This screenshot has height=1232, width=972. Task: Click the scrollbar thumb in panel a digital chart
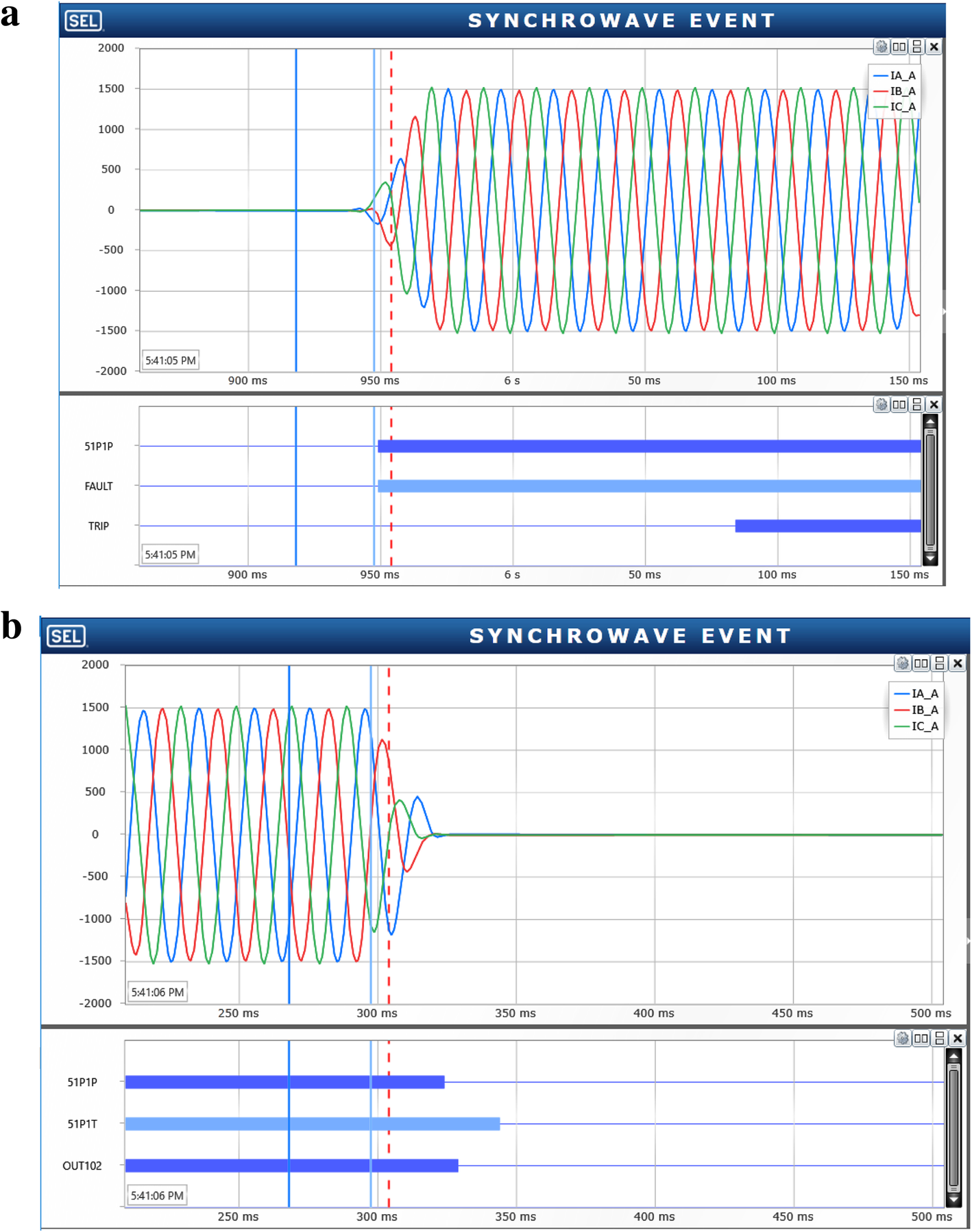[x=930, y=490]
